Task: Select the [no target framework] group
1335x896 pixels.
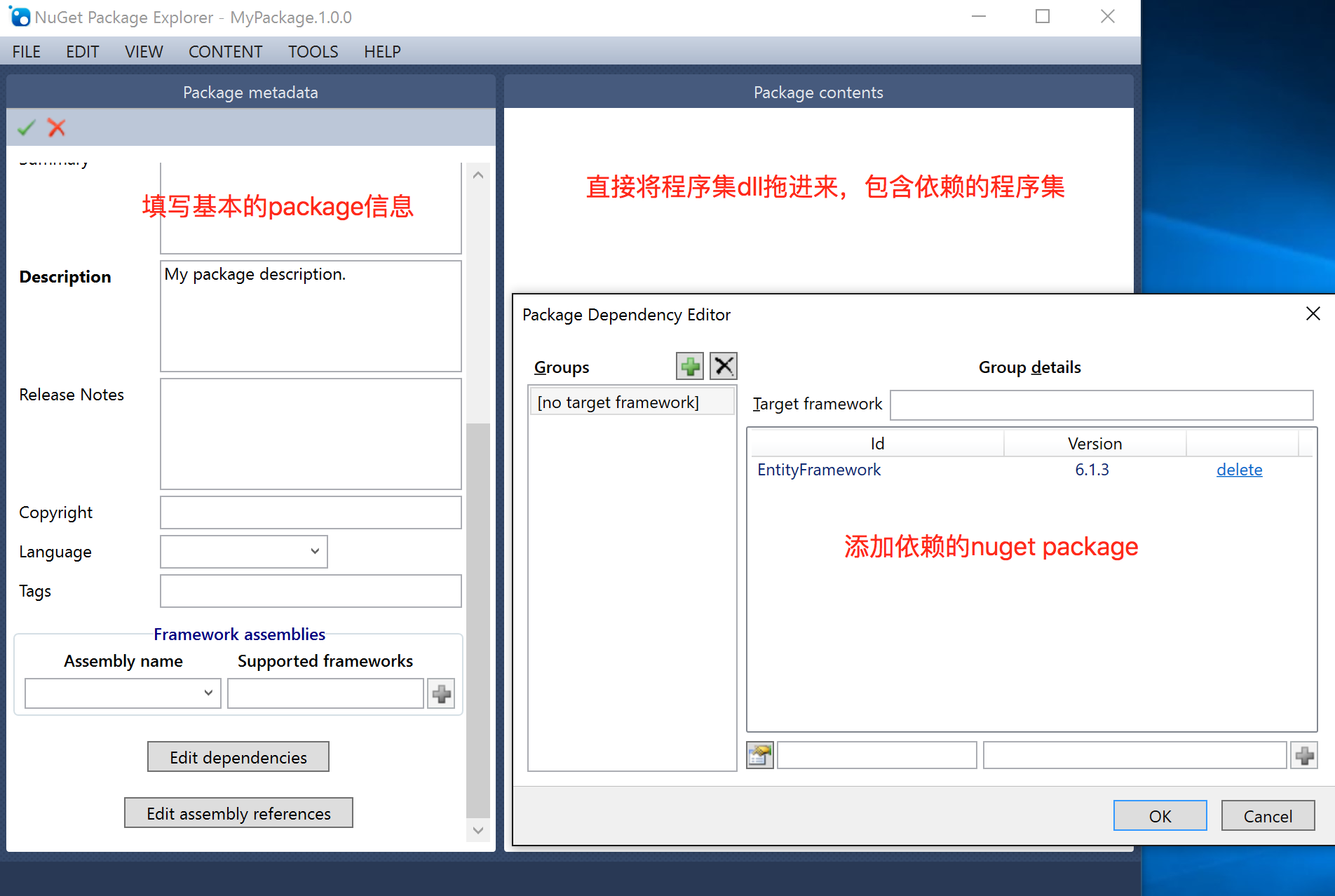Action: pos(632,402)
